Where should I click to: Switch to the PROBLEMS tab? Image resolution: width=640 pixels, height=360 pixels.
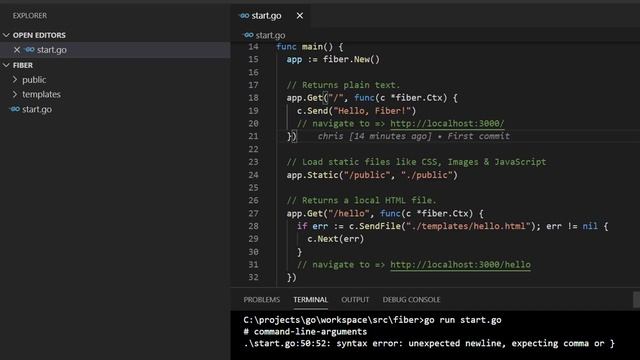click(262, 300)
